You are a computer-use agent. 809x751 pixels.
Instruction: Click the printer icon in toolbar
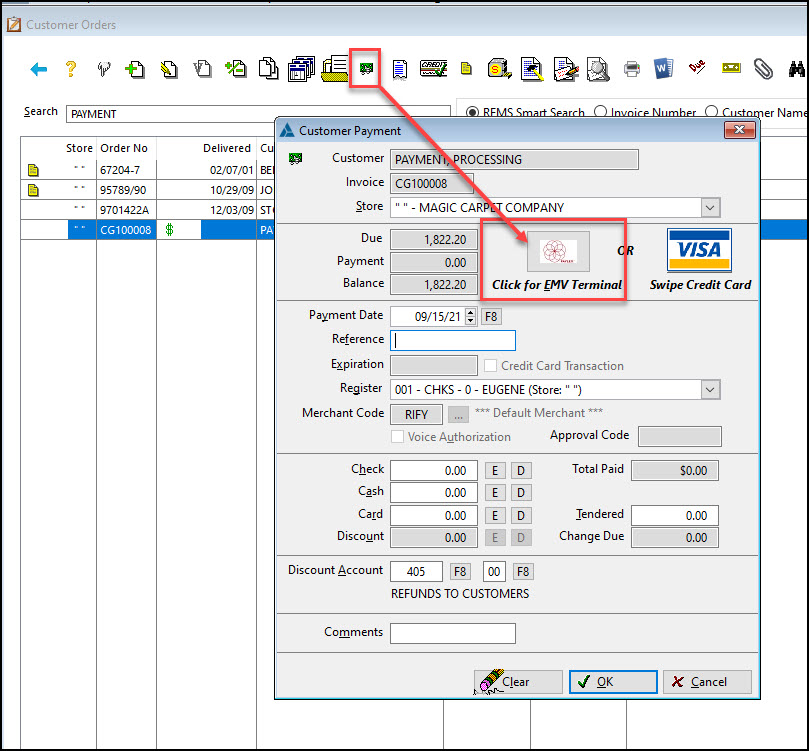632,69
